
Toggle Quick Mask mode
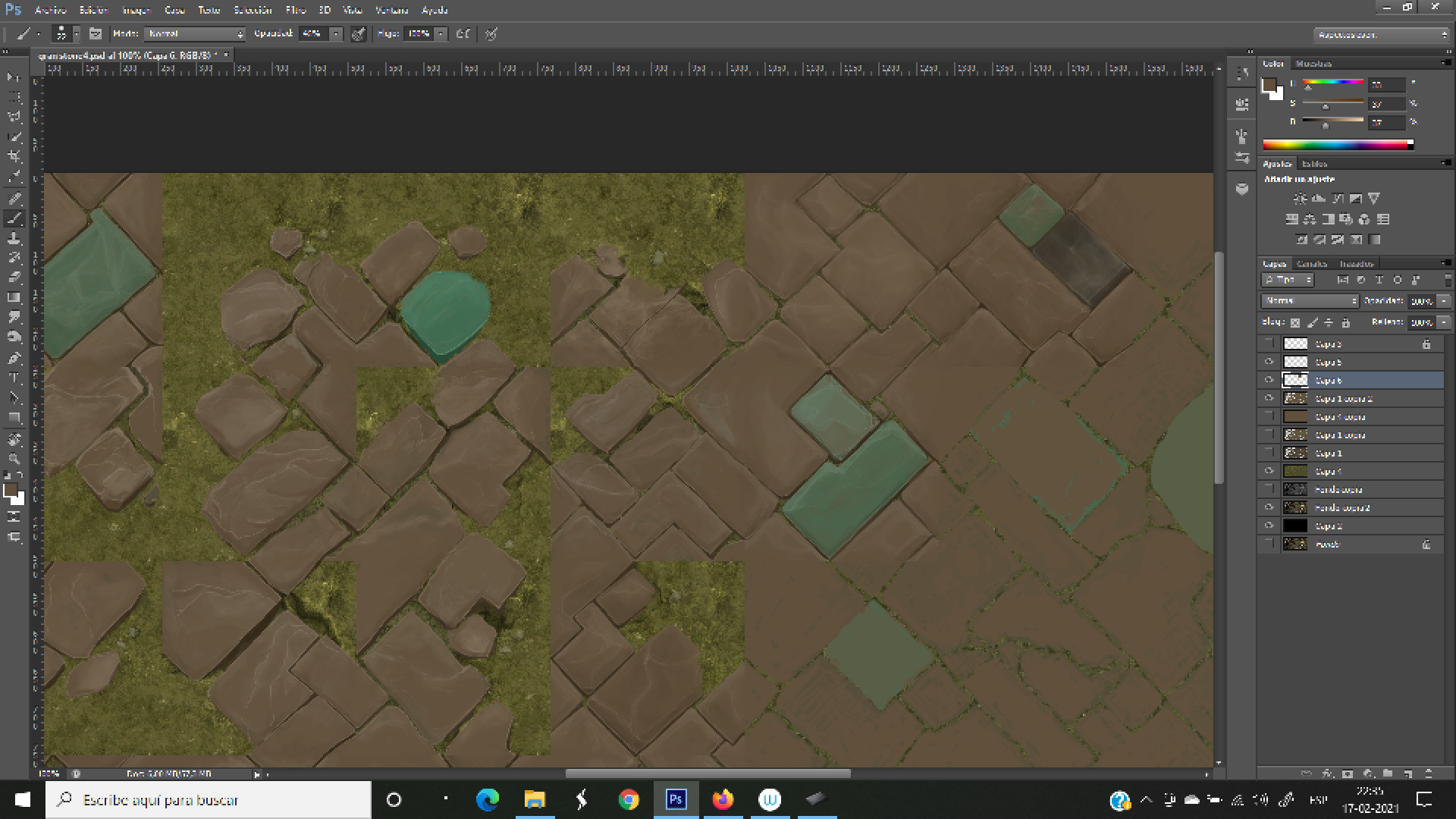[x=14, y=516]
